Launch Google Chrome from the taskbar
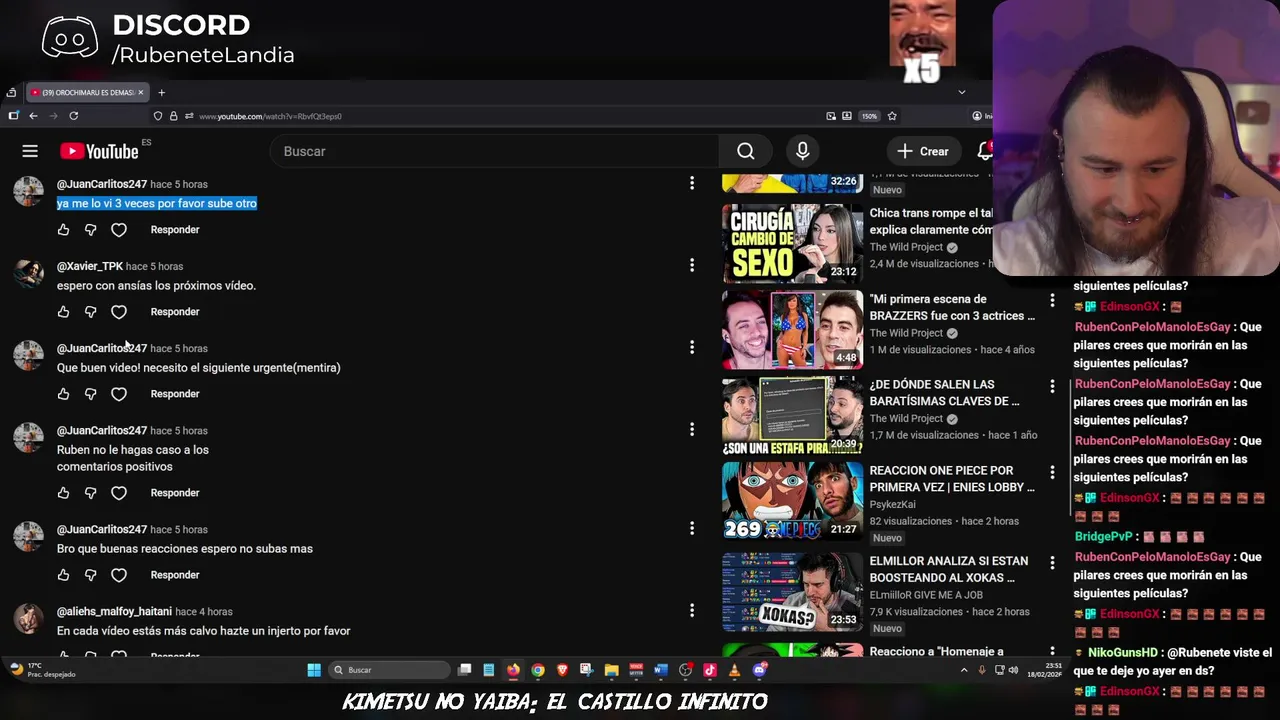 [x=538, y=670]
